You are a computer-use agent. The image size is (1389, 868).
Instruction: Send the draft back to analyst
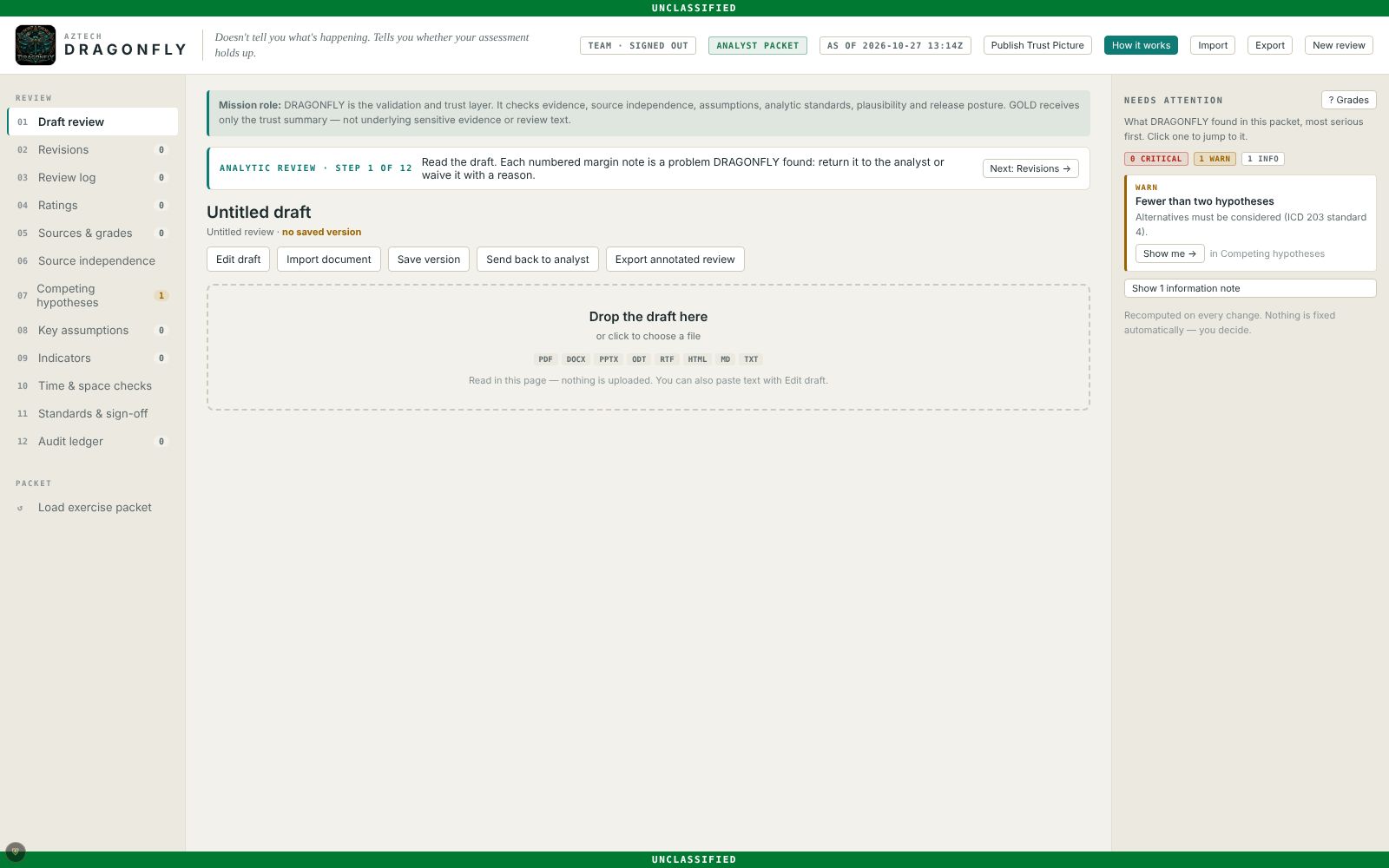pos(537,259)
